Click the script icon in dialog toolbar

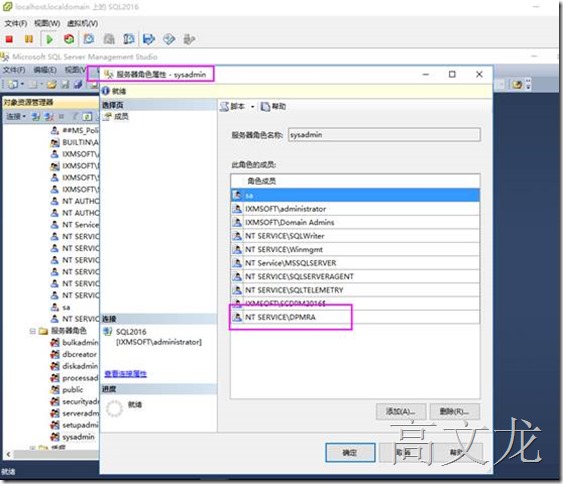coord(225,106)
